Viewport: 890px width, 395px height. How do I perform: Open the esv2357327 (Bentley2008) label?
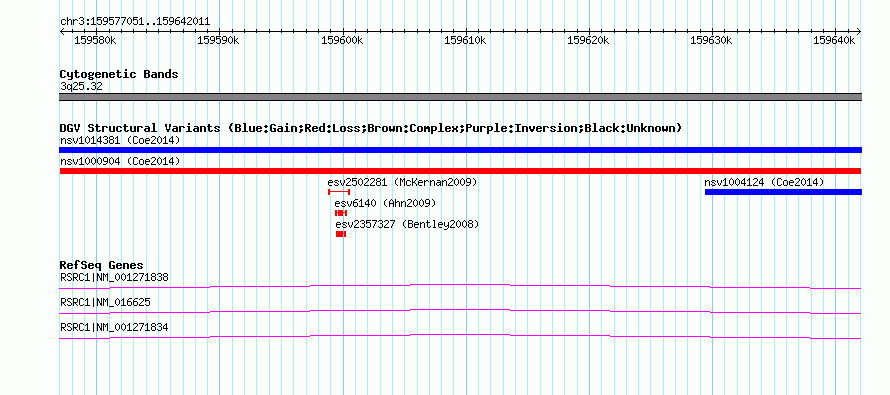[x=408, y=224]
